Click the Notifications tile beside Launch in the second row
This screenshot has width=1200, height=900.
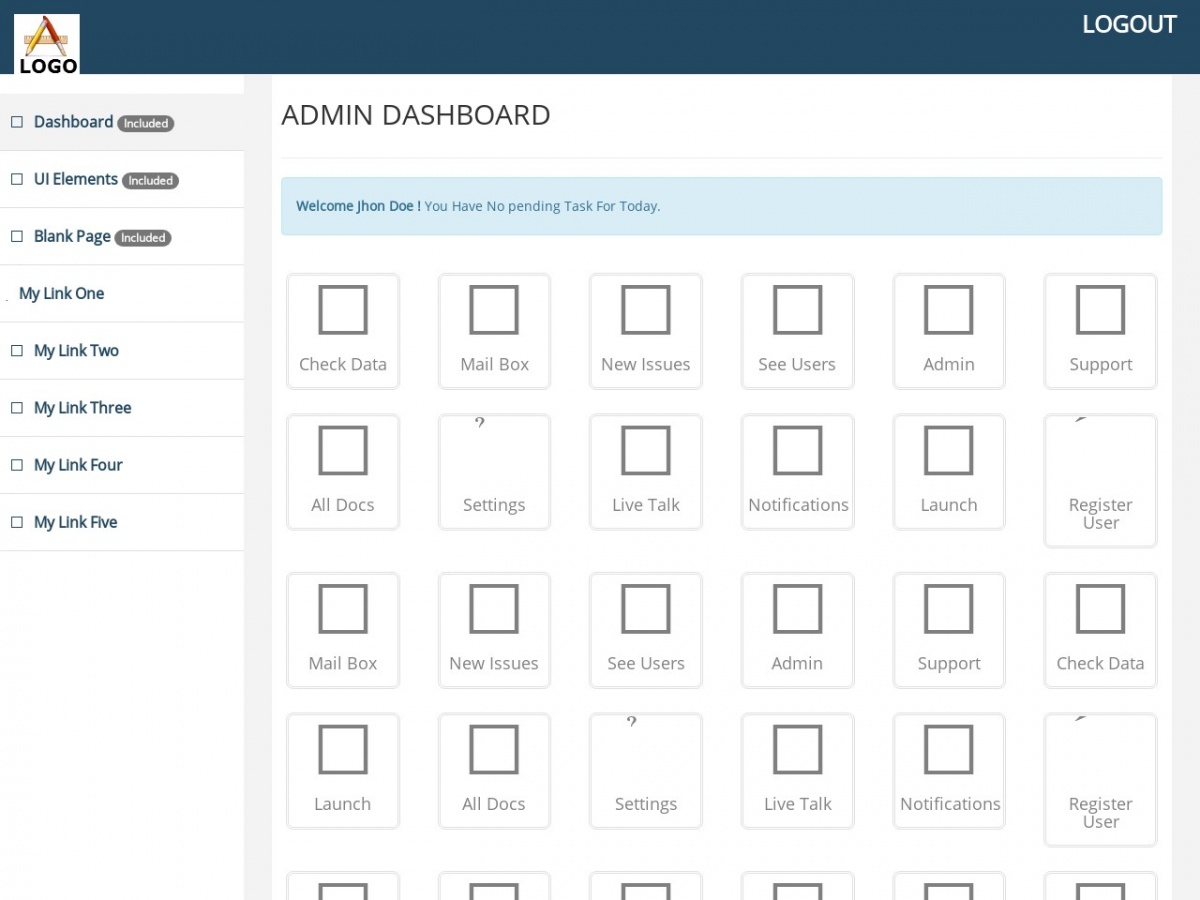point(797,472)
